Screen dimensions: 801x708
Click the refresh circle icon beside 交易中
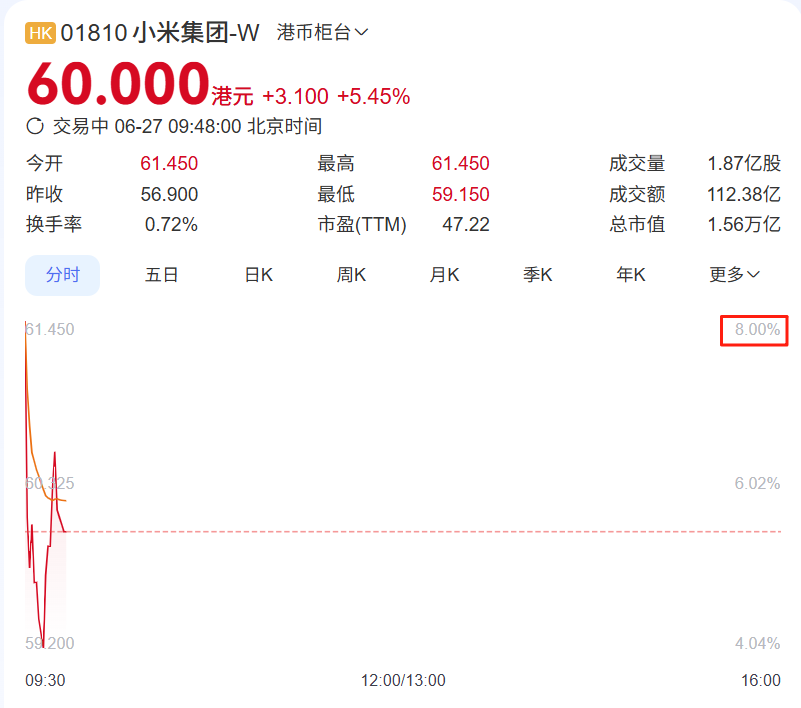pyautogui.click(x=35, y=126)
